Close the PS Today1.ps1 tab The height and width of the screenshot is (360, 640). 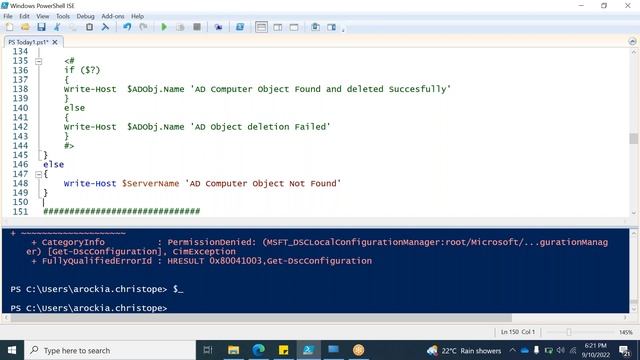(55, 42)
